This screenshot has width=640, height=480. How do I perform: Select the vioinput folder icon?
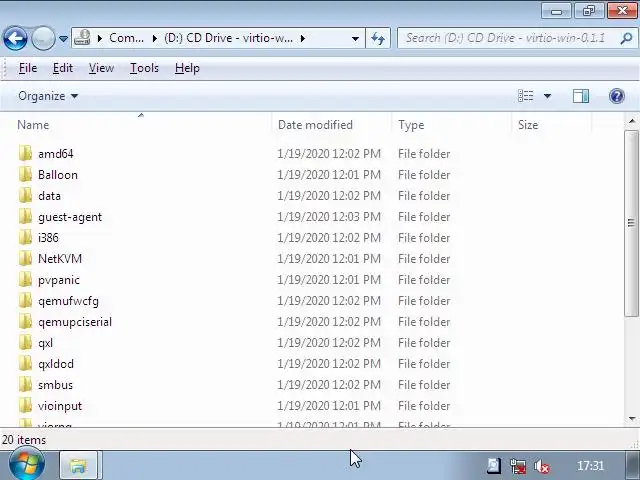click(x=25, y=406)
